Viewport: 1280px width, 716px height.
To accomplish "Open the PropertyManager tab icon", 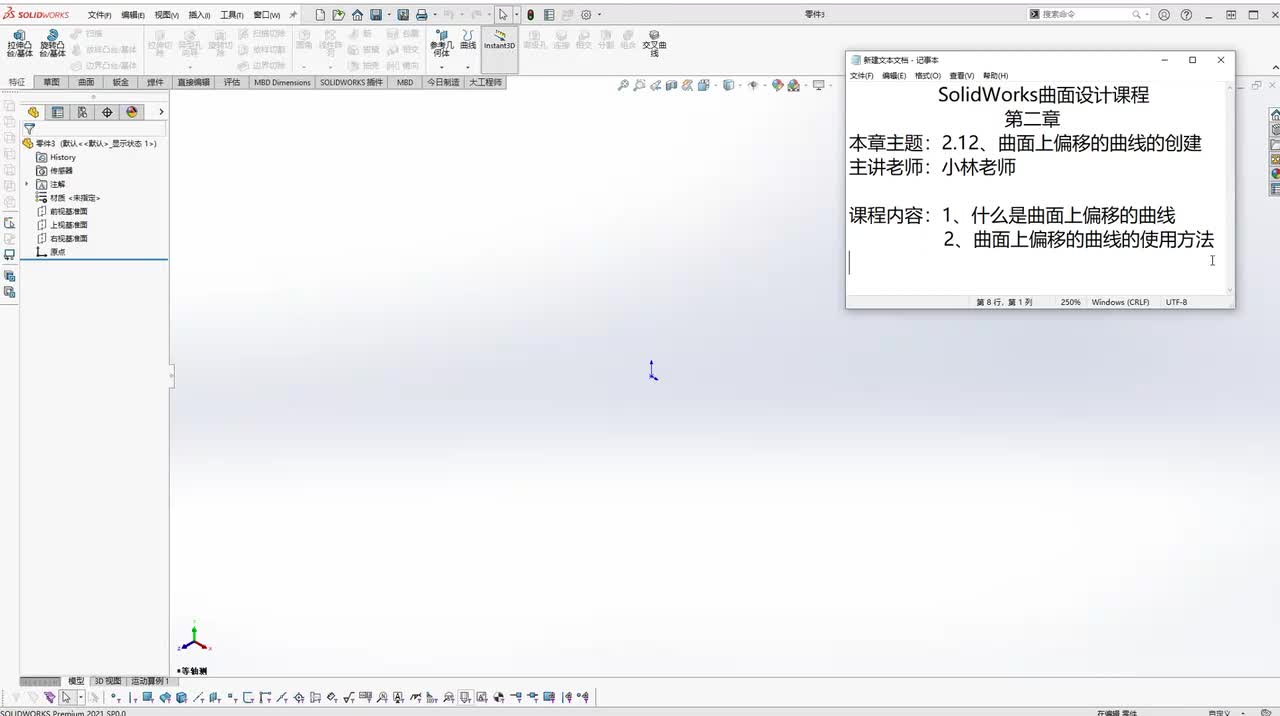I will pyautogui.click(x=58, y=112).
